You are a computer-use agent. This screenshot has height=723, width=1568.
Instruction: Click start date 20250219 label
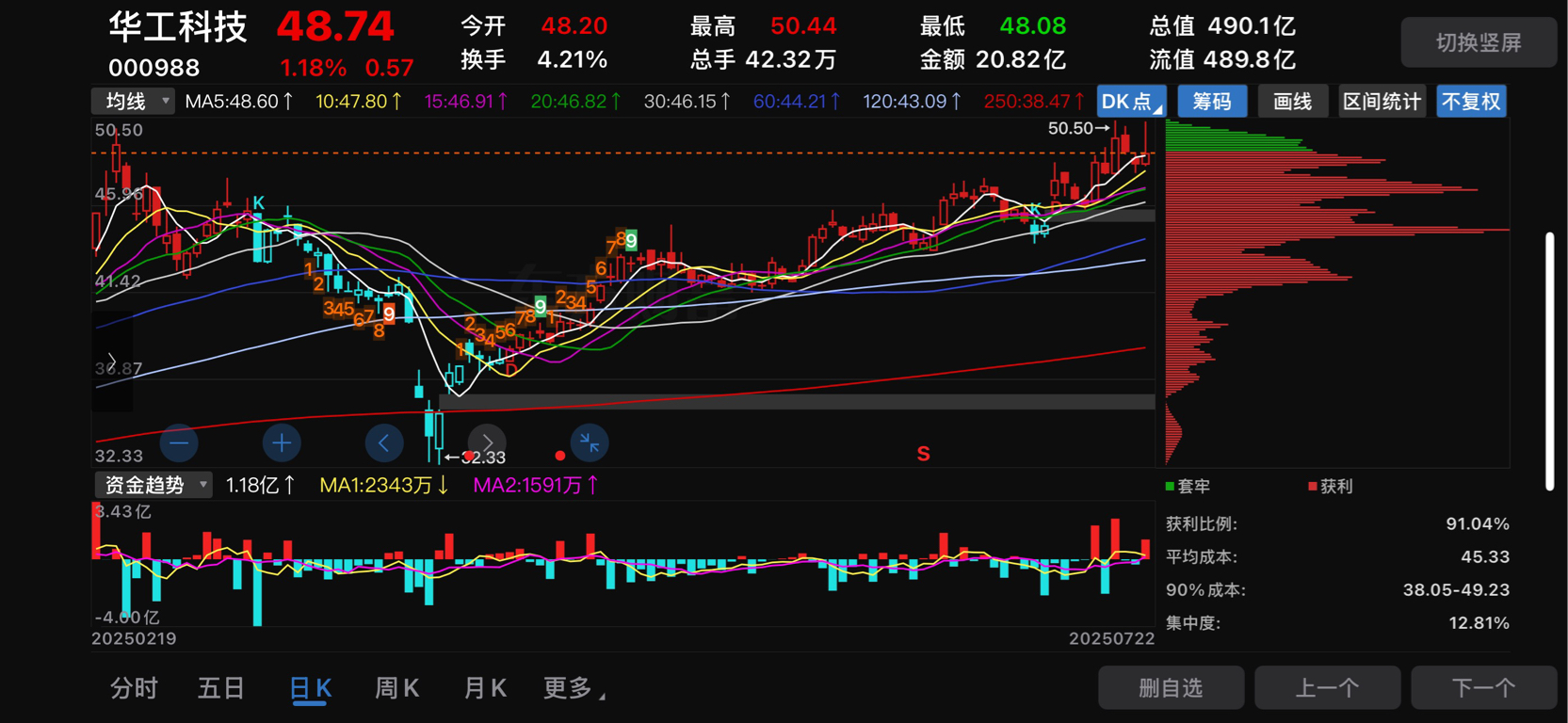pos(134,638)
